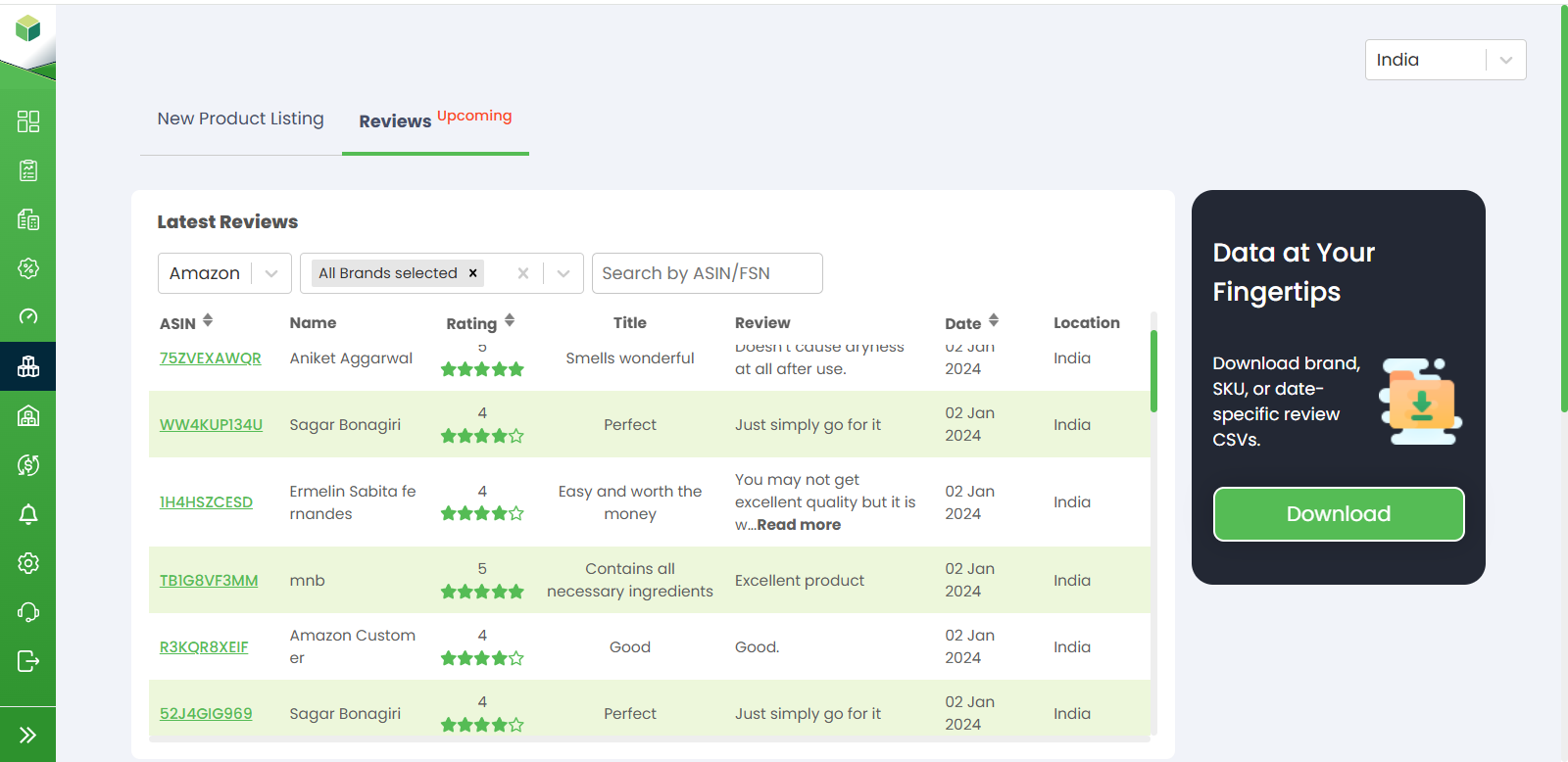This screenshot has width=1568, height=762.
Task: Click the logout icon in sidebar
Action: (28, 661)
